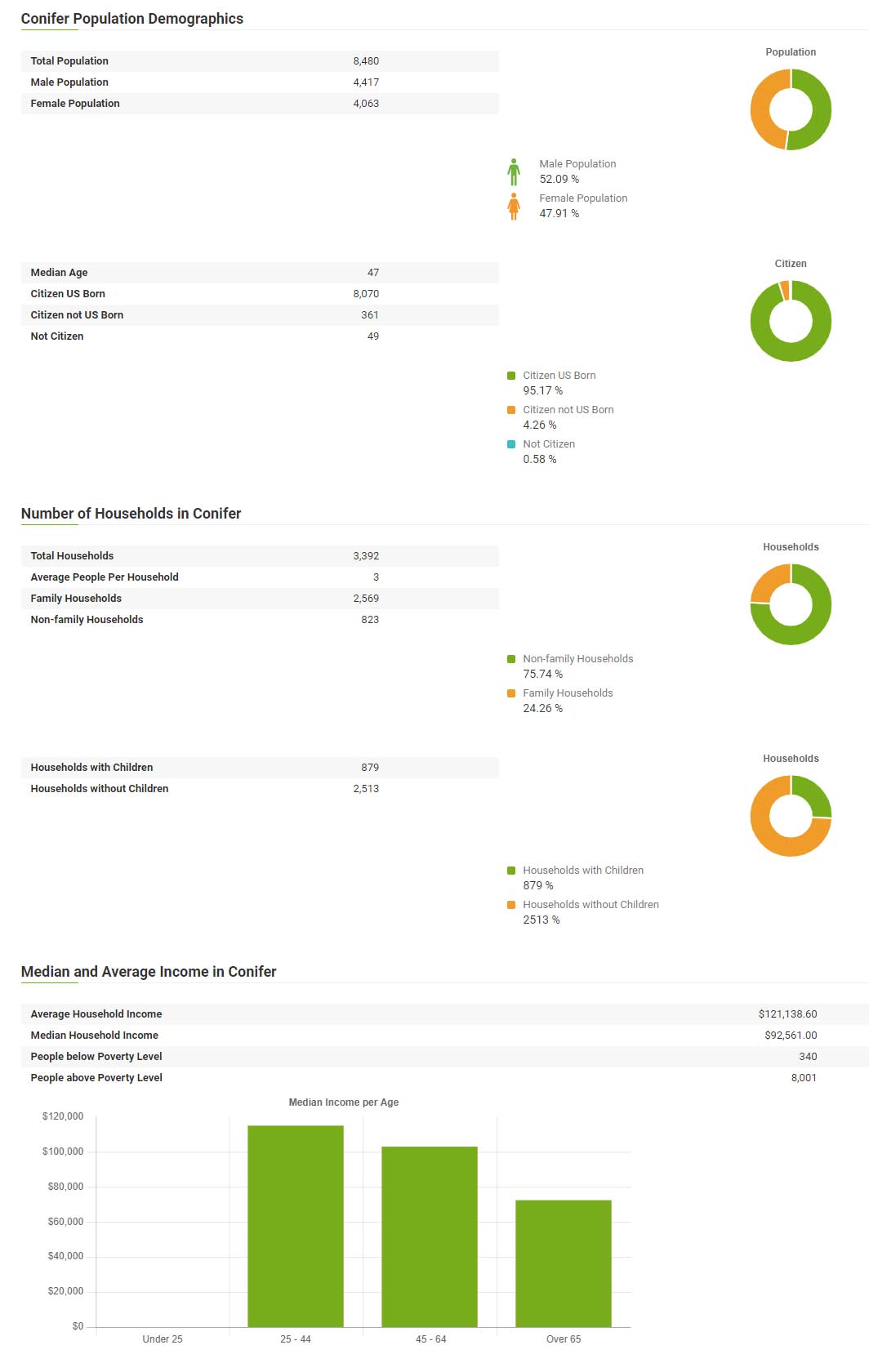Viewport: 869px width, 1372px height.
Task: Select the Family Households value 2,569
Action: click(x=366, y=599)
